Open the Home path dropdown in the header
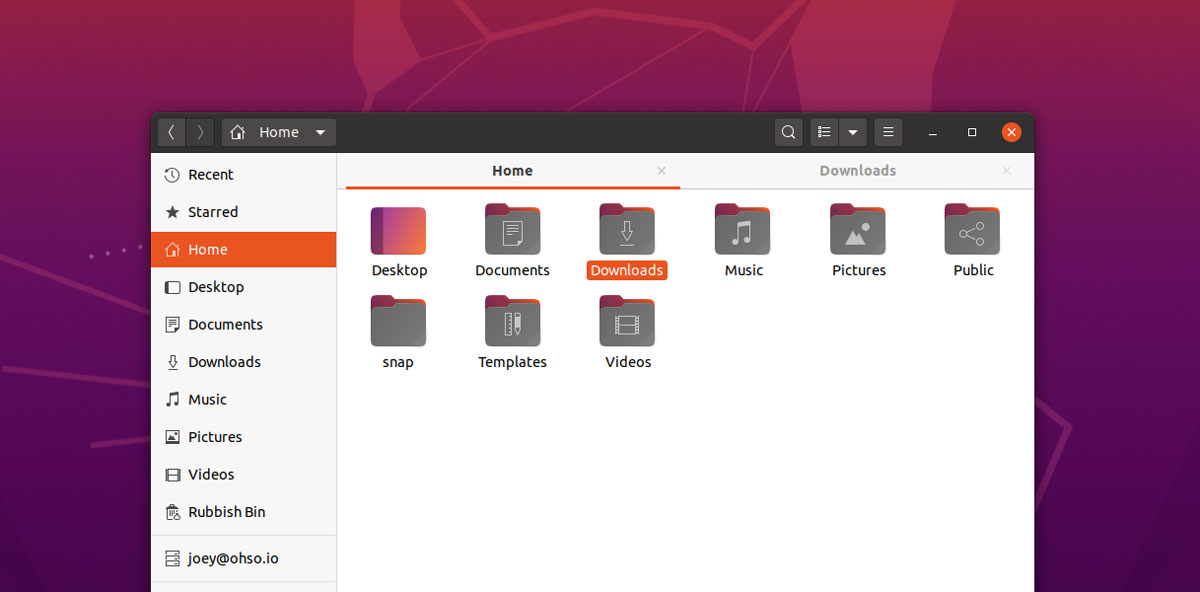Image resolution: width=1200 pixels, height=592 pixels. pyautogui.click(x=320, y=131)
